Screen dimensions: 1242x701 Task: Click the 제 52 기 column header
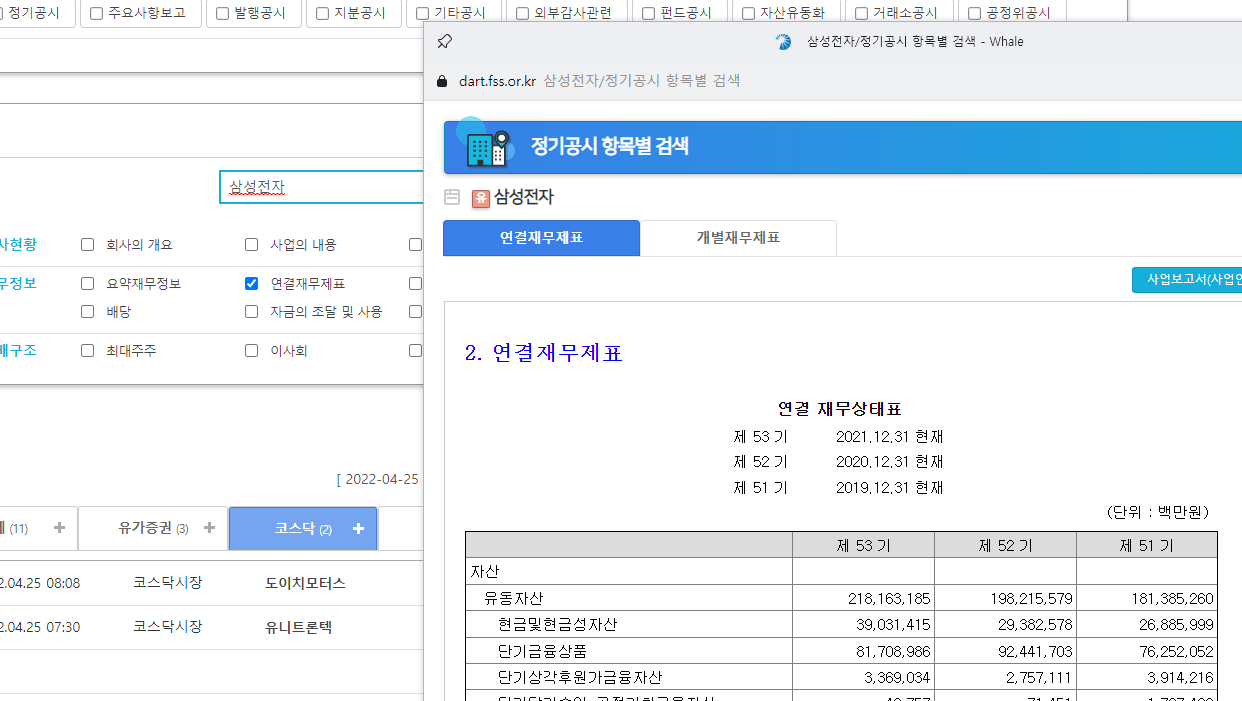click(x=1005, y=546)
